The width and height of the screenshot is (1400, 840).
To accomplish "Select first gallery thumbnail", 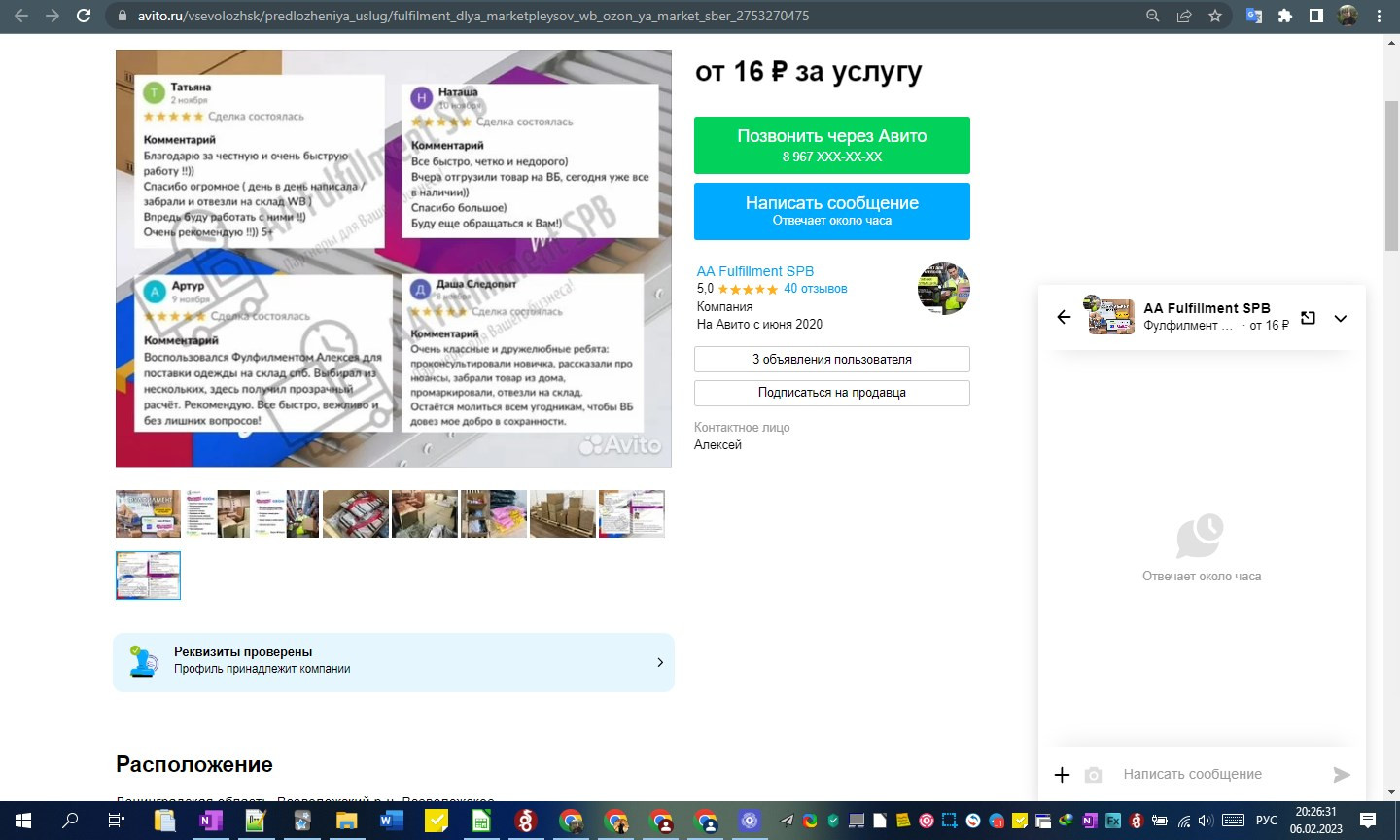I will (x=148, y=514).
